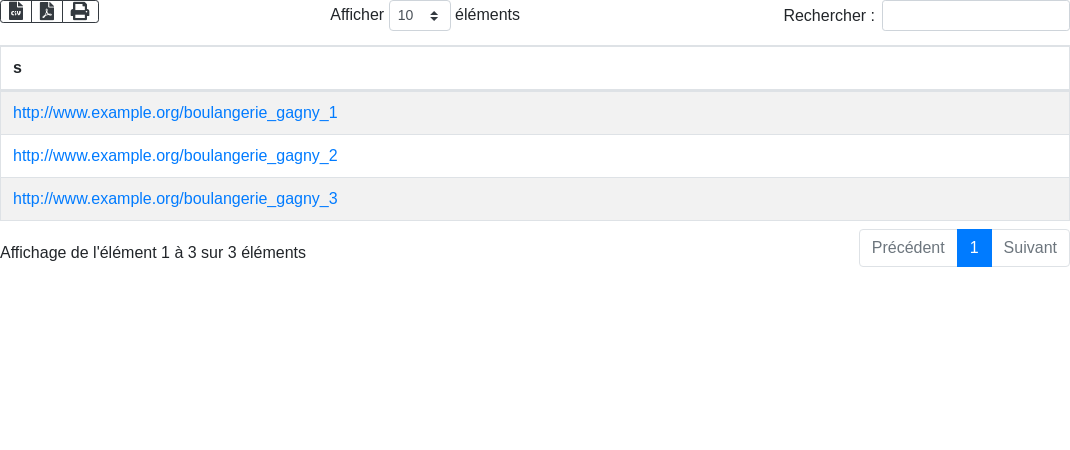Click empty space in the second table row
The height and width of the screenshot is (450, 1070).
click(x=700, y=156)
